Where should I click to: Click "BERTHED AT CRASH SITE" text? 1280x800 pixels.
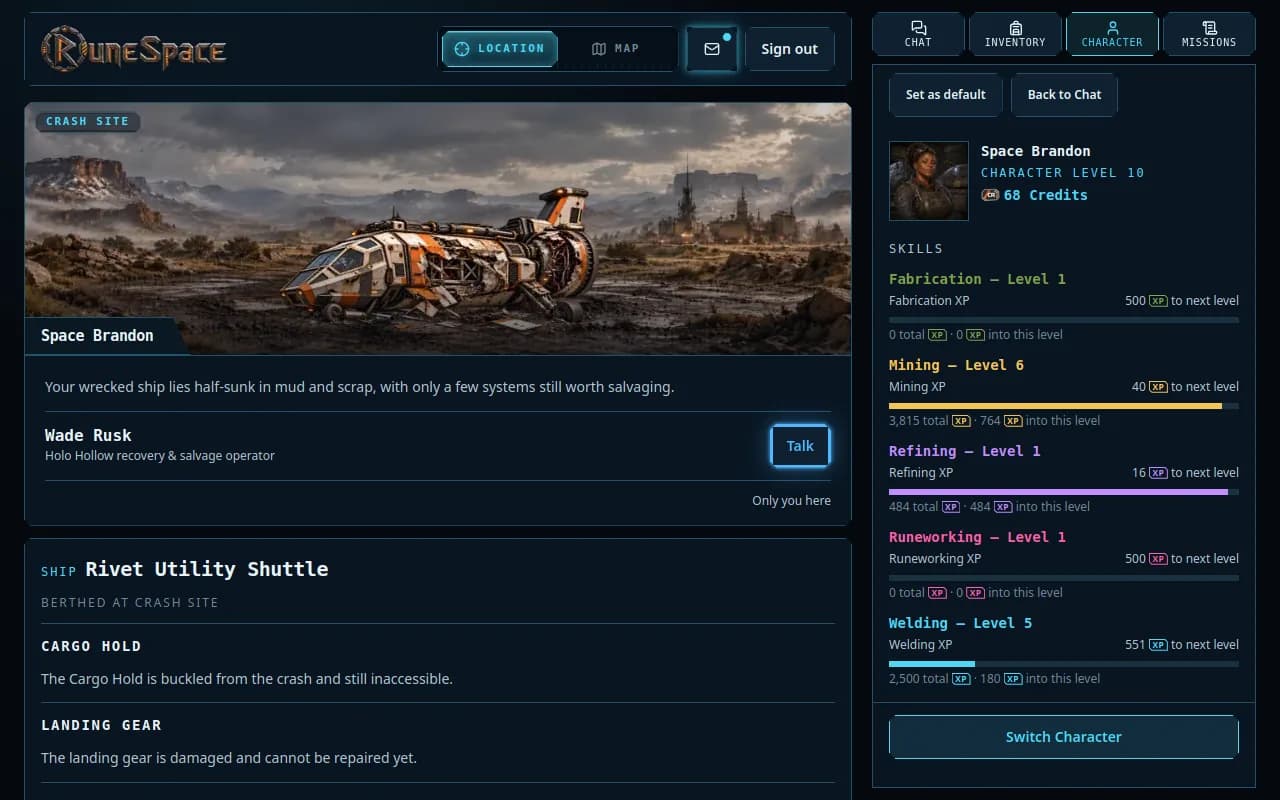click(x=130, y=603)
